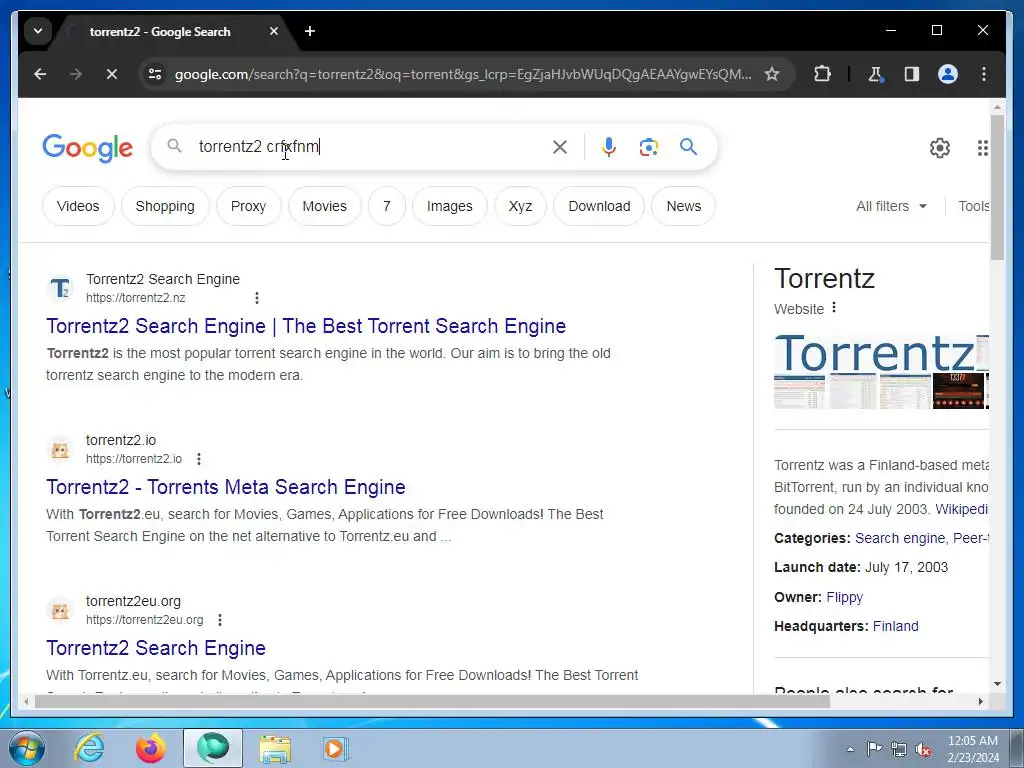Stop loading the page

point(112,74)
